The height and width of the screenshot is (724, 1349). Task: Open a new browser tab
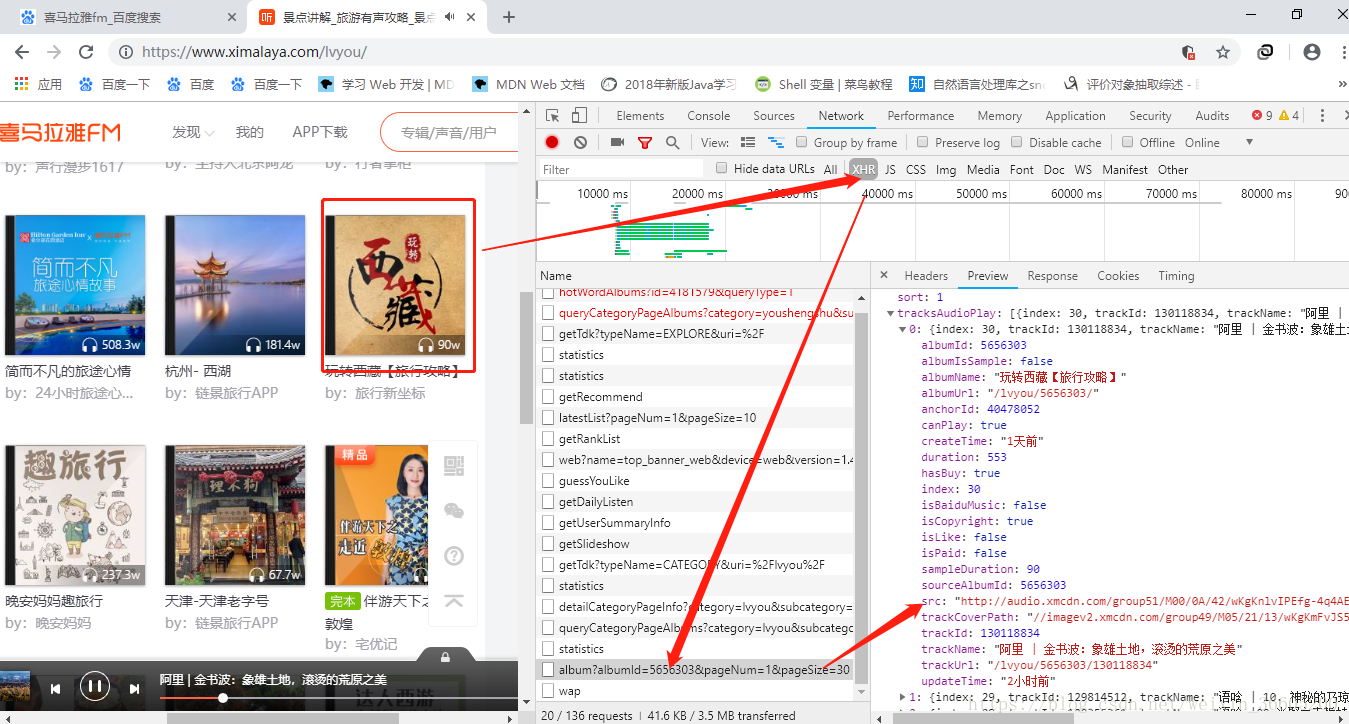pyautogui.click(x=509, y=17)
